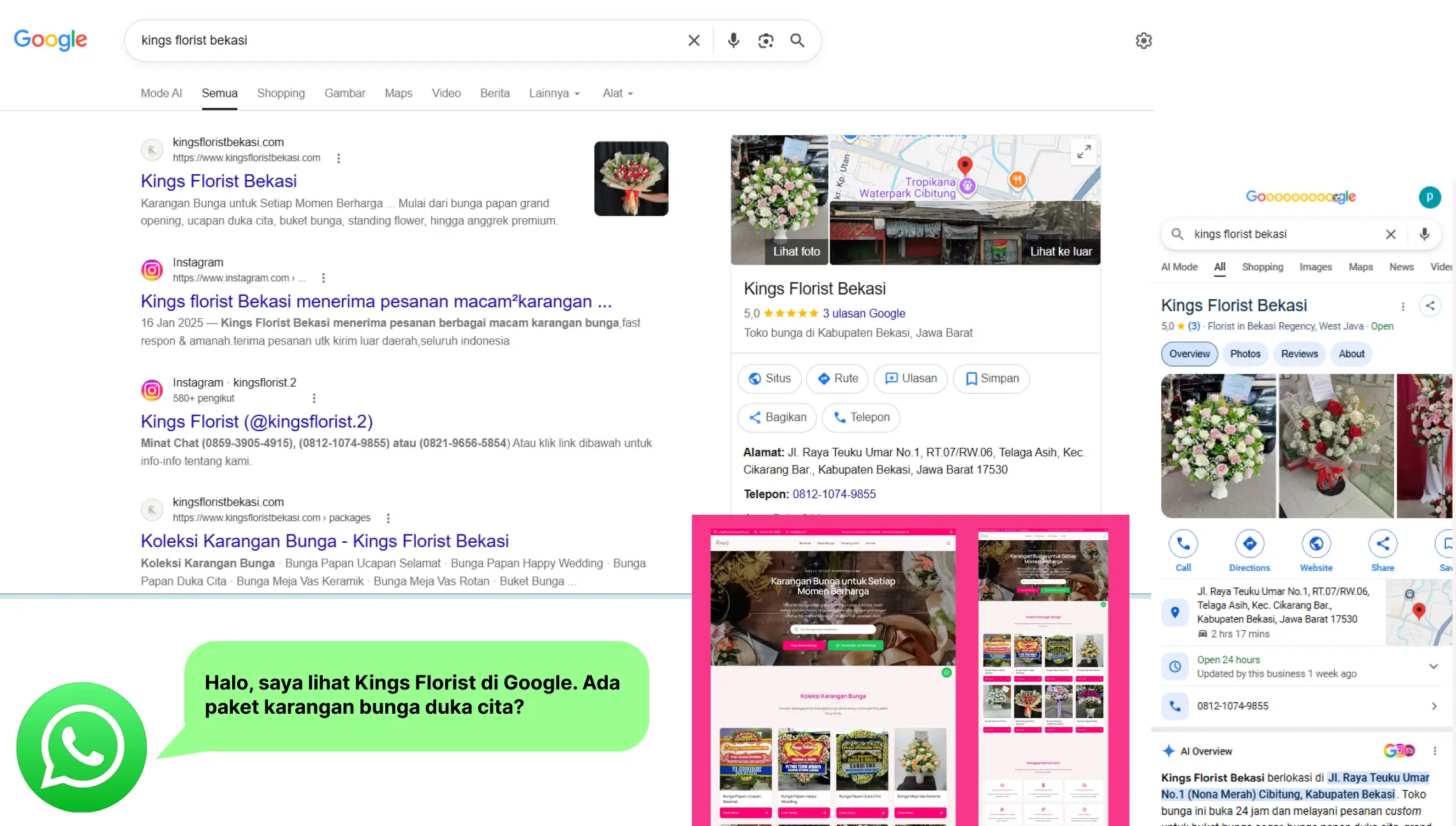Viewport: 1456px width, 826px height.
Task: Open options for kingsfloristbekasi.com packages result
Action: (388, 518)
